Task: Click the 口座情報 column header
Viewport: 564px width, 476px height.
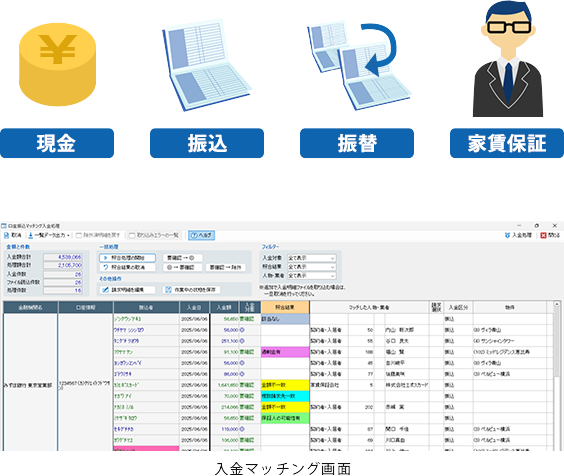Action: [86, 308]
